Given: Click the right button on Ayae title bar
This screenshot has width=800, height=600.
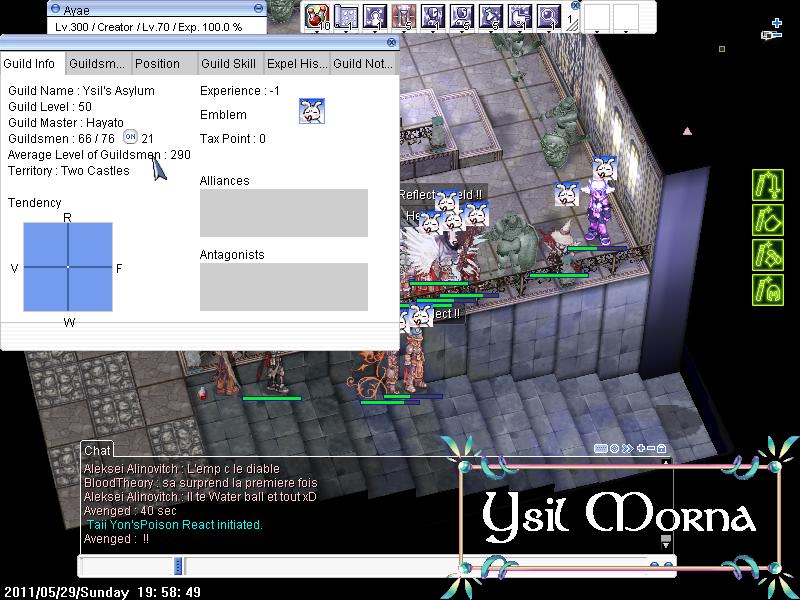Looking at the screenshot, I should point(259,8).
